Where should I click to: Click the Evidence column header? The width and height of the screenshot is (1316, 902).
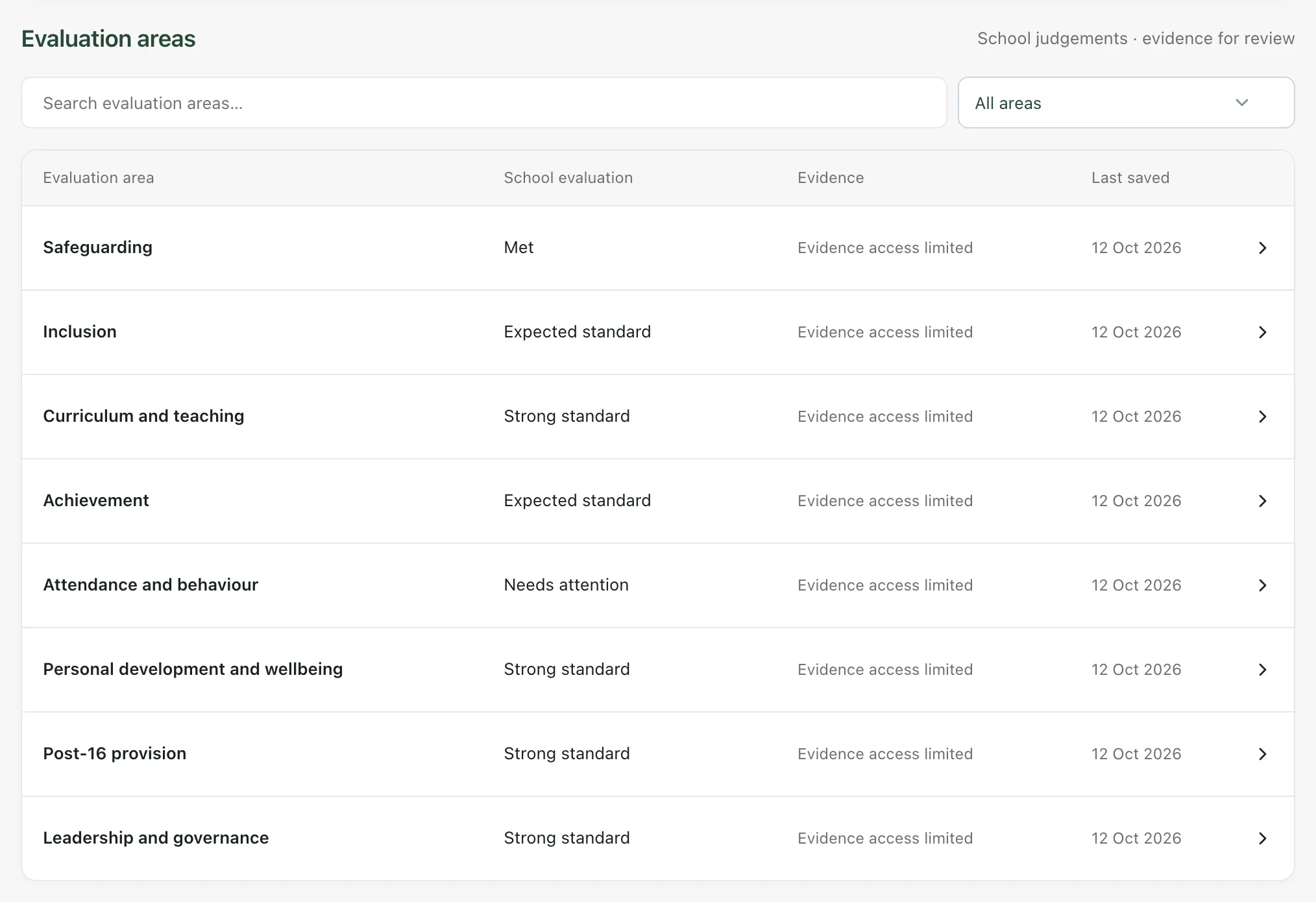[x=831, y=178]
